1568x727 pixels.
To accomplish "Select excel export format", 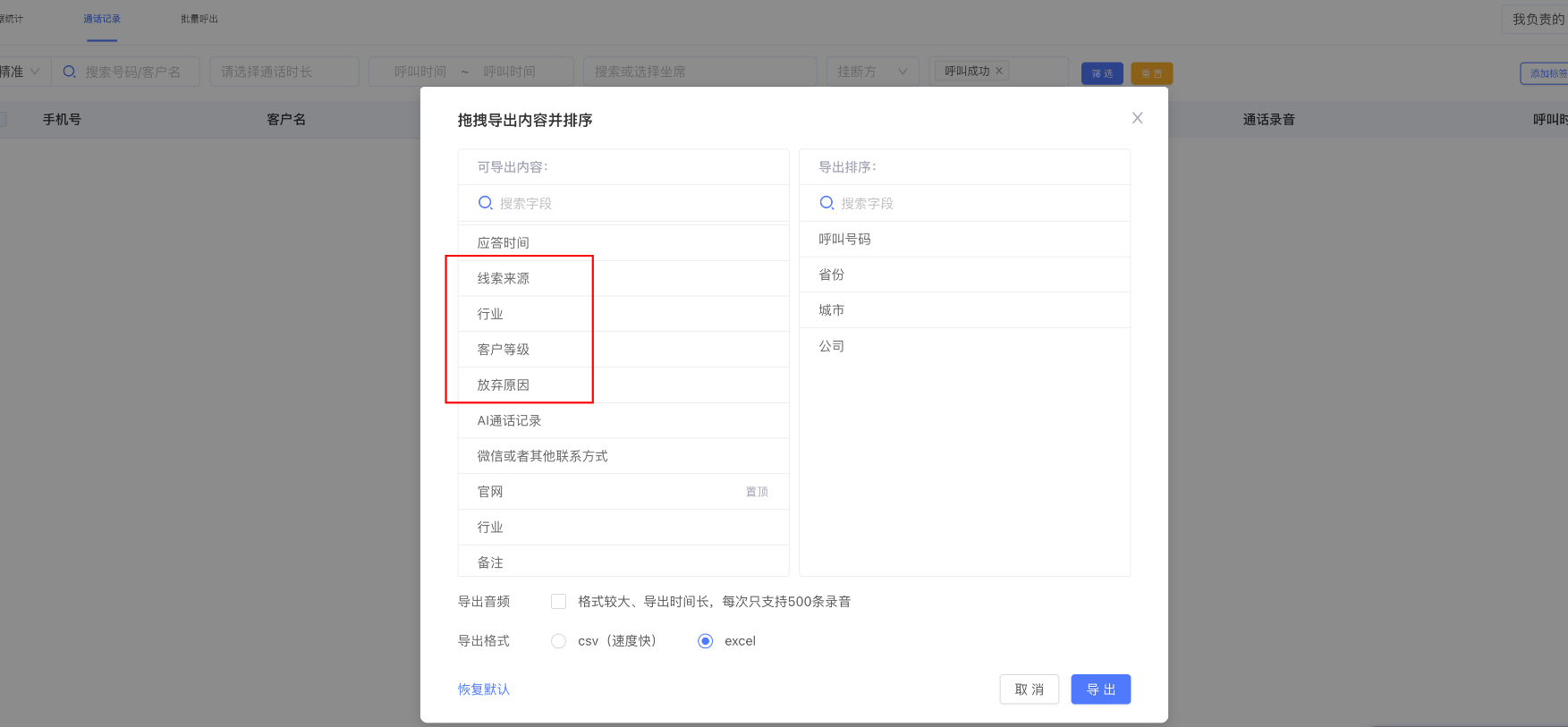I will click(706, 641).
